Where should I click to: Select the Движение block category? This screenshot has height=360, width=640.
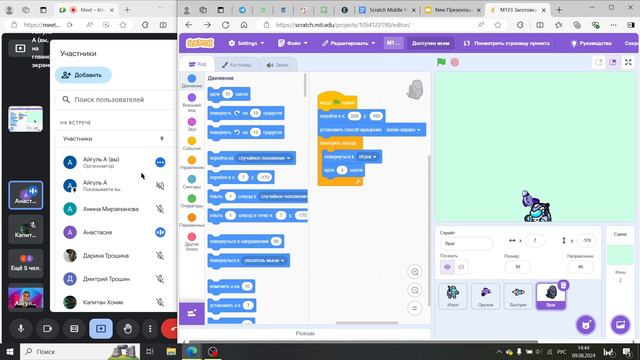pyautogui.click(x=191, y=81)
